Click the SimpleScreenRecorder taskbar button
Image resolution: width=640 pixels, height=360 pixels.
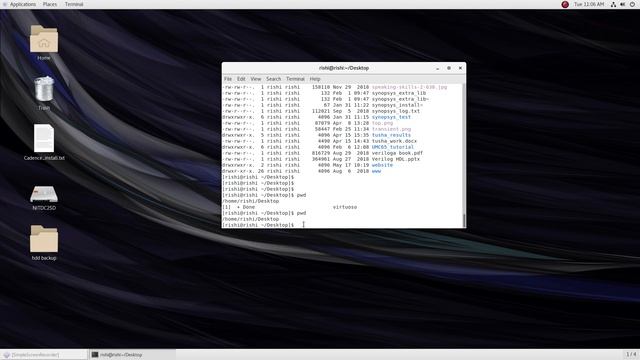[x=44, y=355]
